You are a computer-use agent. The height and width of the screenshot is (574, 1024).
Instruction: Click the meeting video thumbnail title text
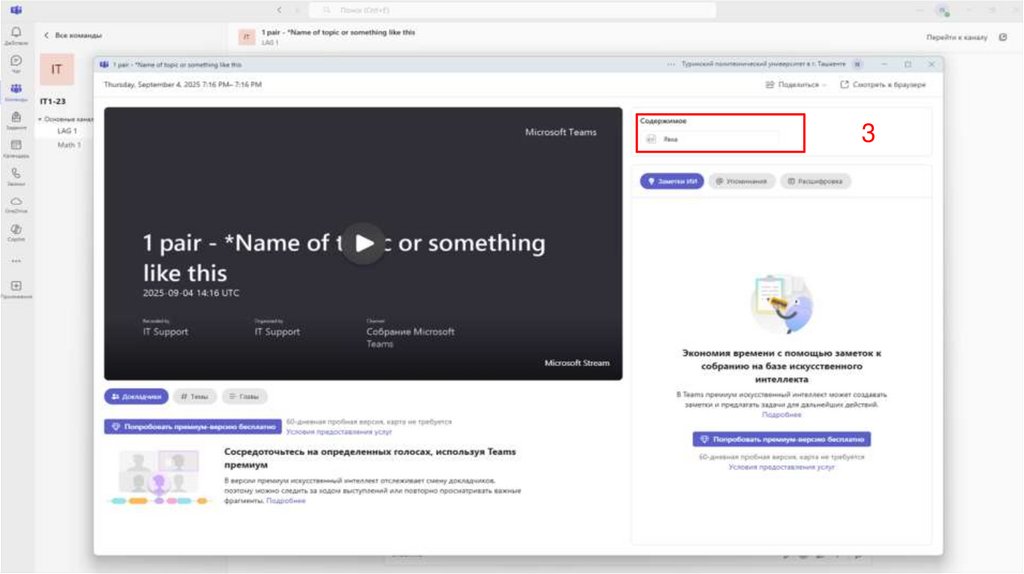point(344,258)
